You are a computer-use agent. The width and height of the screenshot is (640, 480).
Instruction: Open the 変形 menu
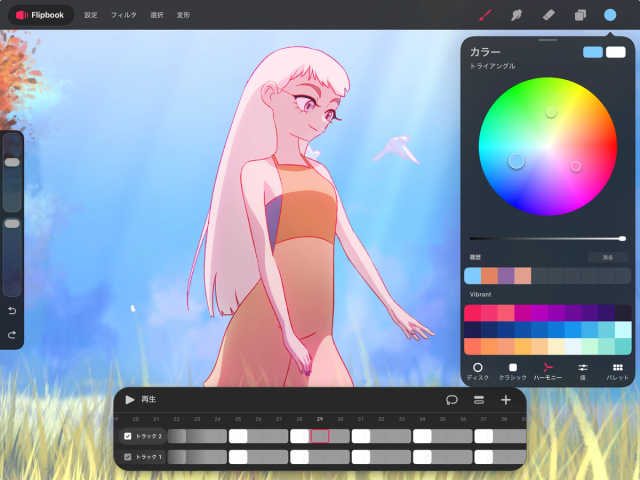[x=183, y=15]
